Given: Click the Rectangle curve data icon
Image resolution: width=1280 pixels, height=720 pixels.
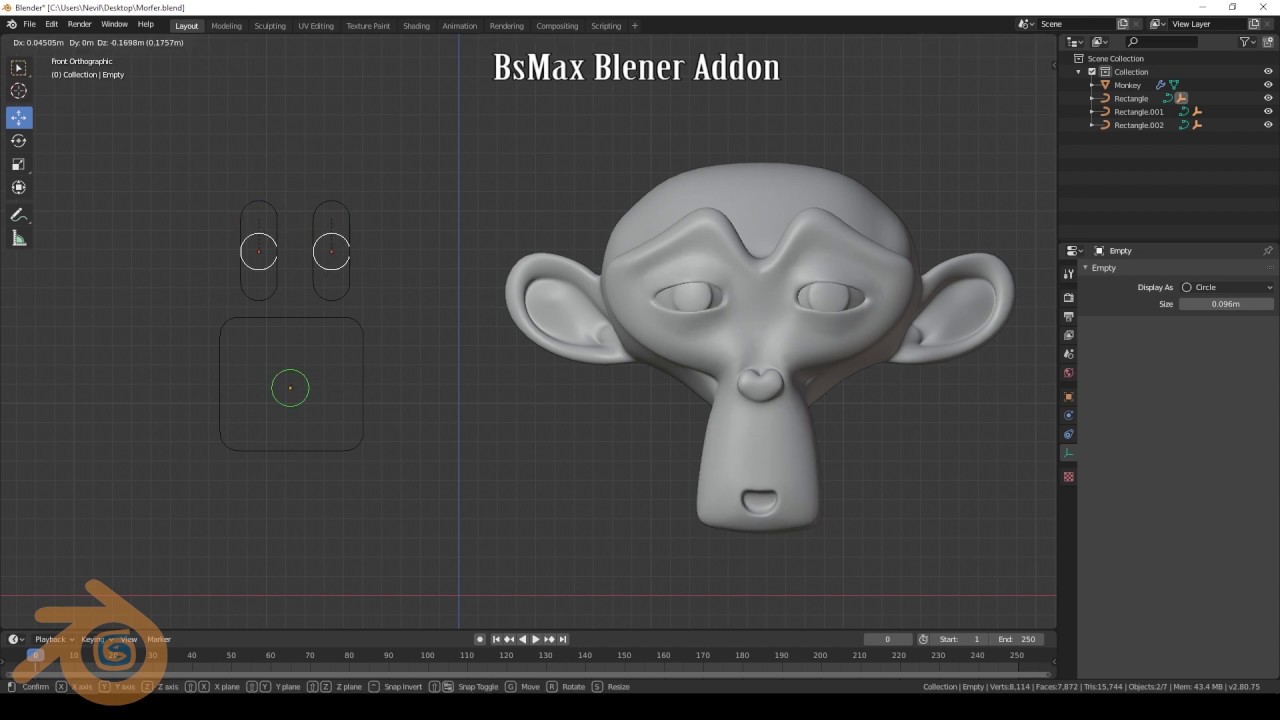Looking at the screenshot, I should click(x=1168, y=98).
